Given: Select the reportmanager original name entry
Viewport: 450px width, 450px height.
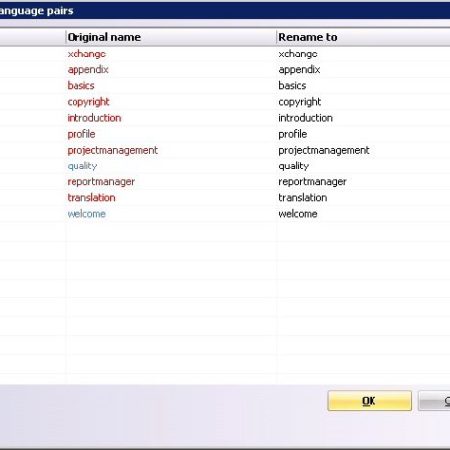Looking at the screenshot, I should click(101, 182).
